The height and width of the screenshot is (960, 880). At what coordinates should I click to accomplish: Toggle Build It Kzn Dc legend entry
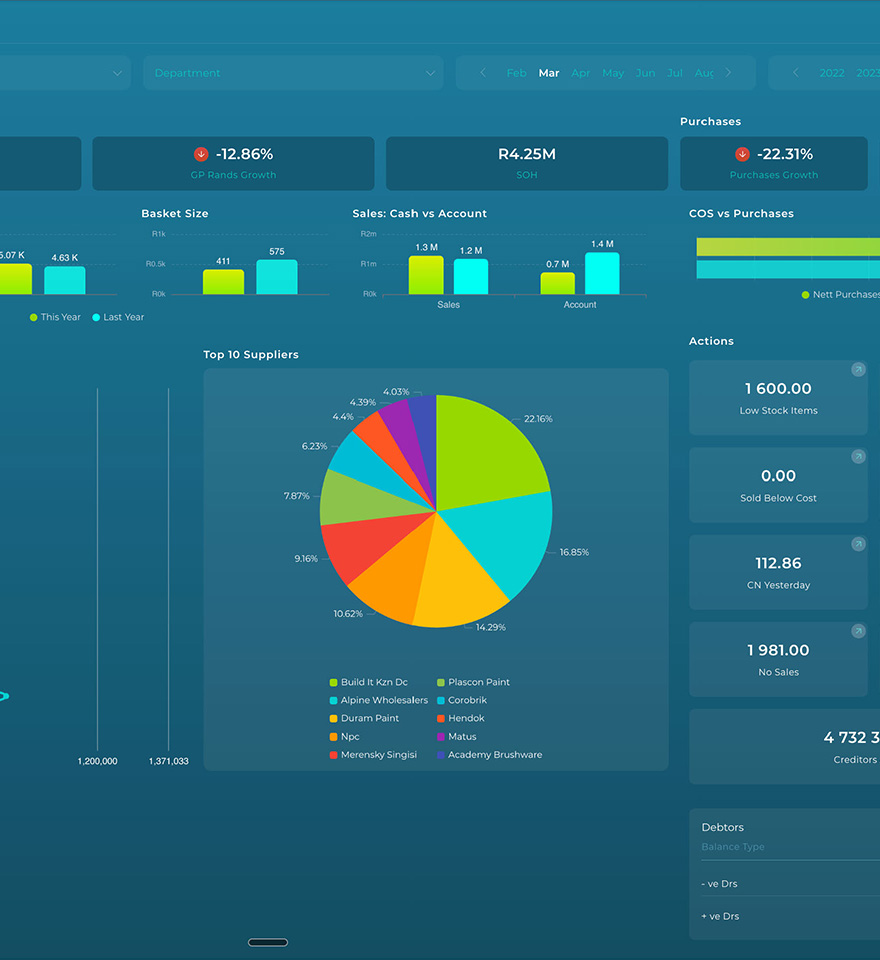368,682
